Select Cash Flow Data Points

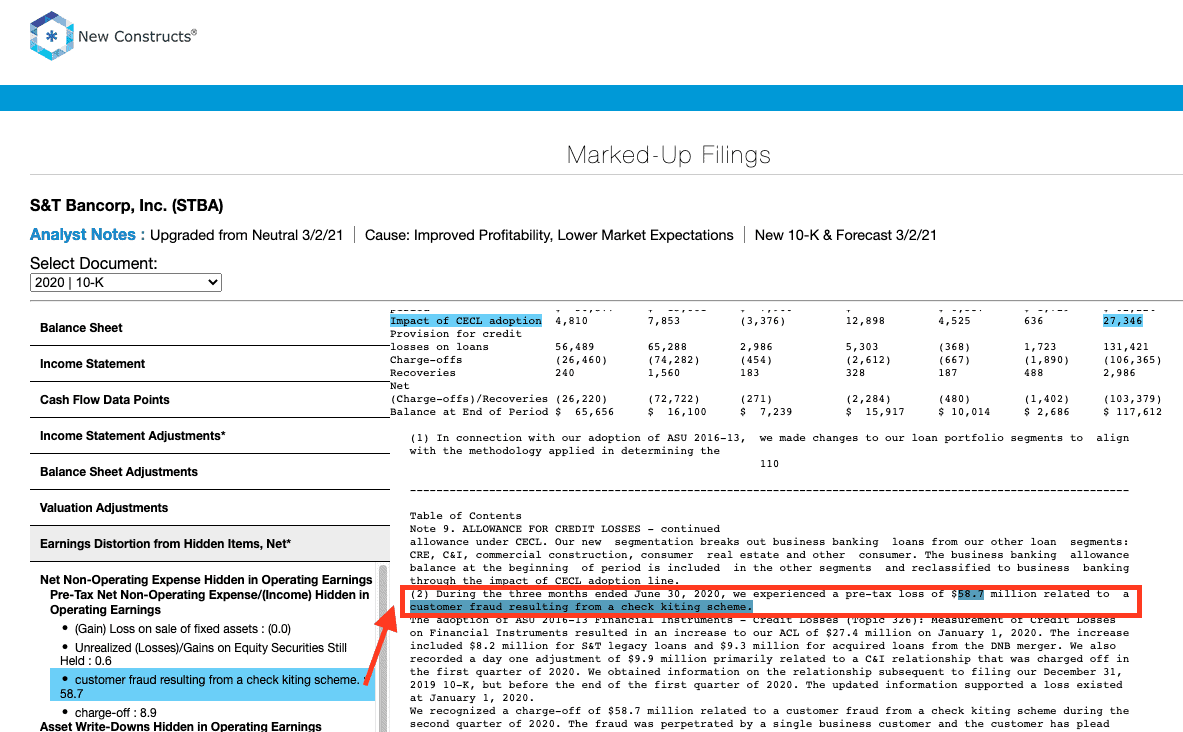[210, 400]
